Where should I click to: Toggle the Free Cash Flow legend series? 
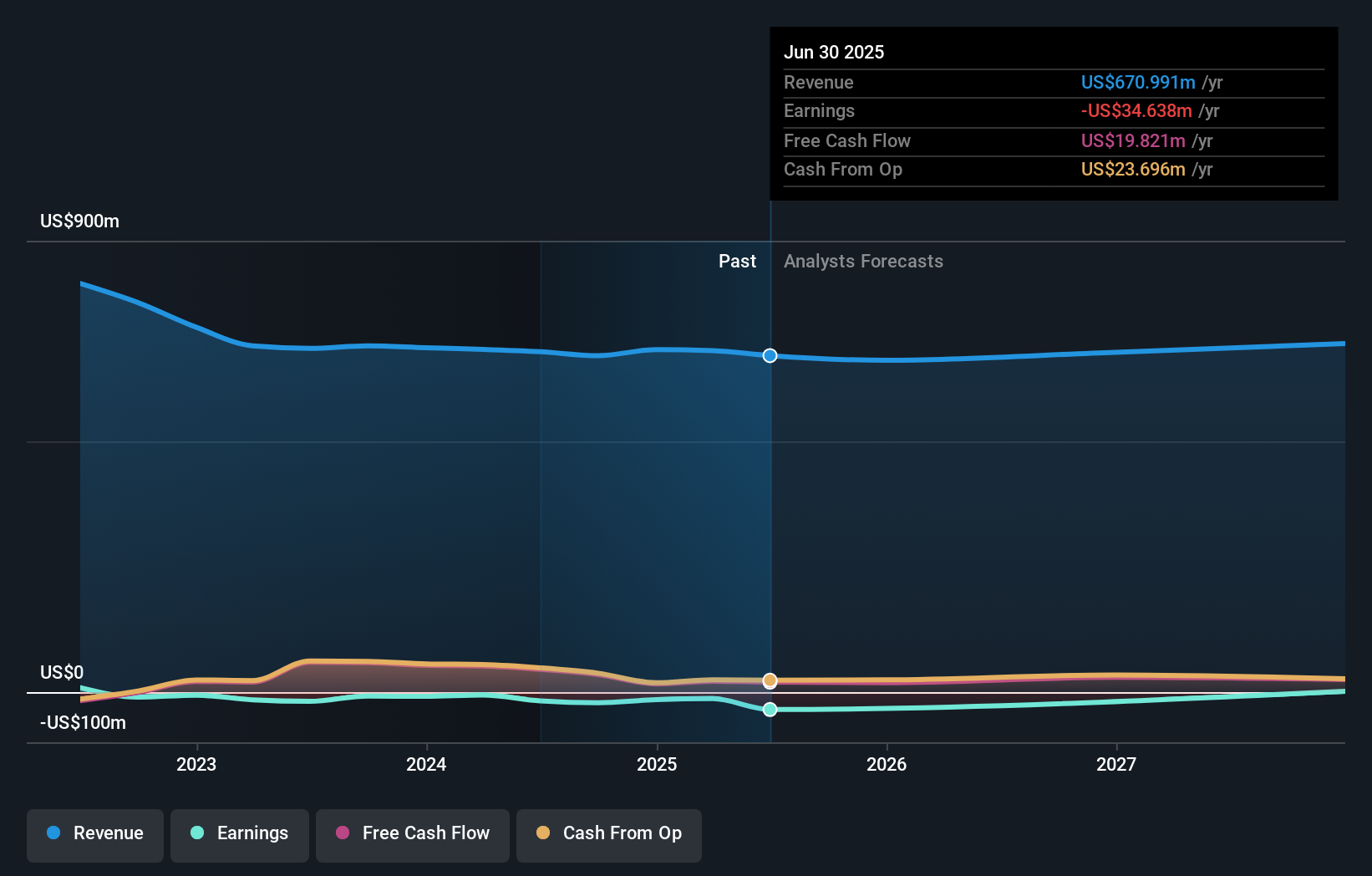pos(413,835)
